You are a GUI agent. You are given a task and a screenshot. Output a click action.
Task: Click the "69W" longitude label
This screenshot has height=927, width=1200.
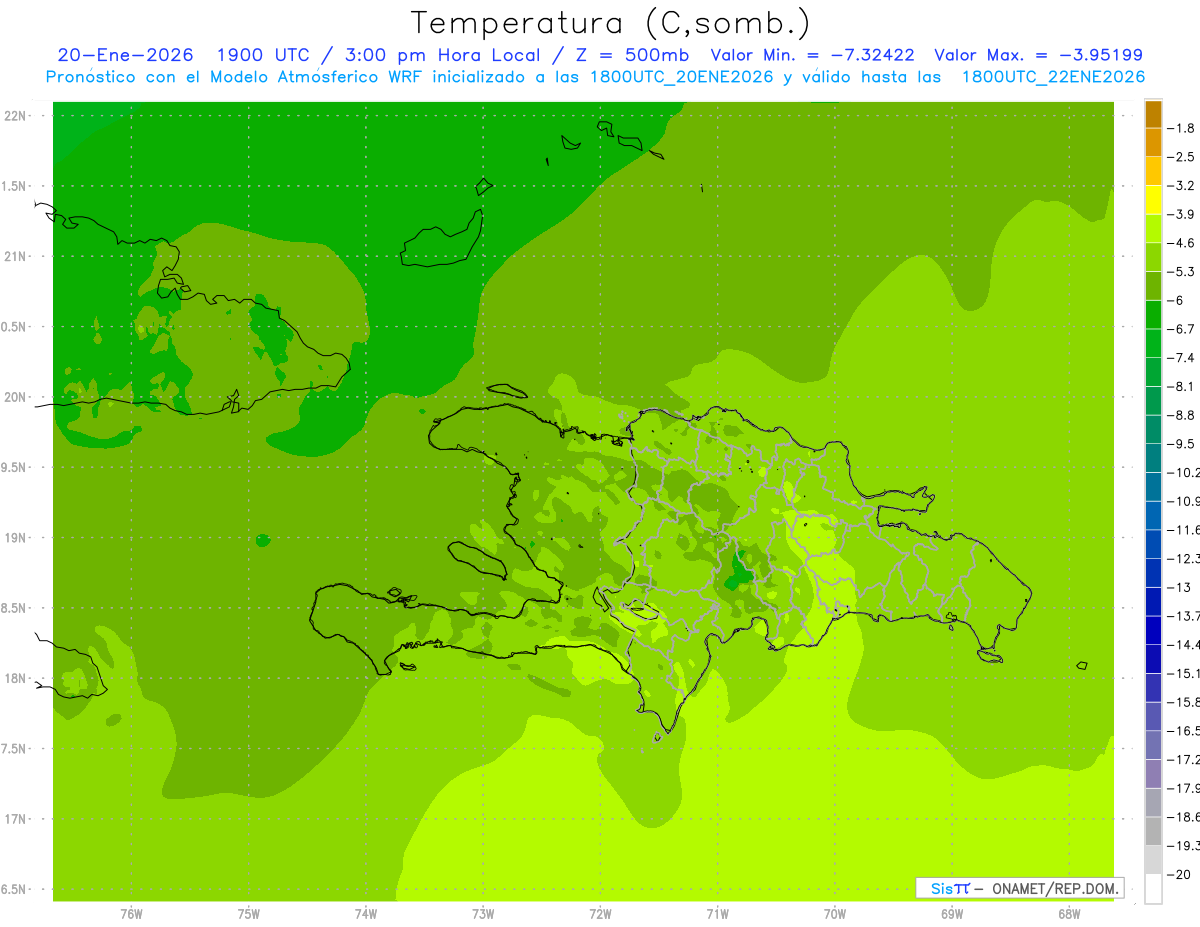tap(952, 913)
